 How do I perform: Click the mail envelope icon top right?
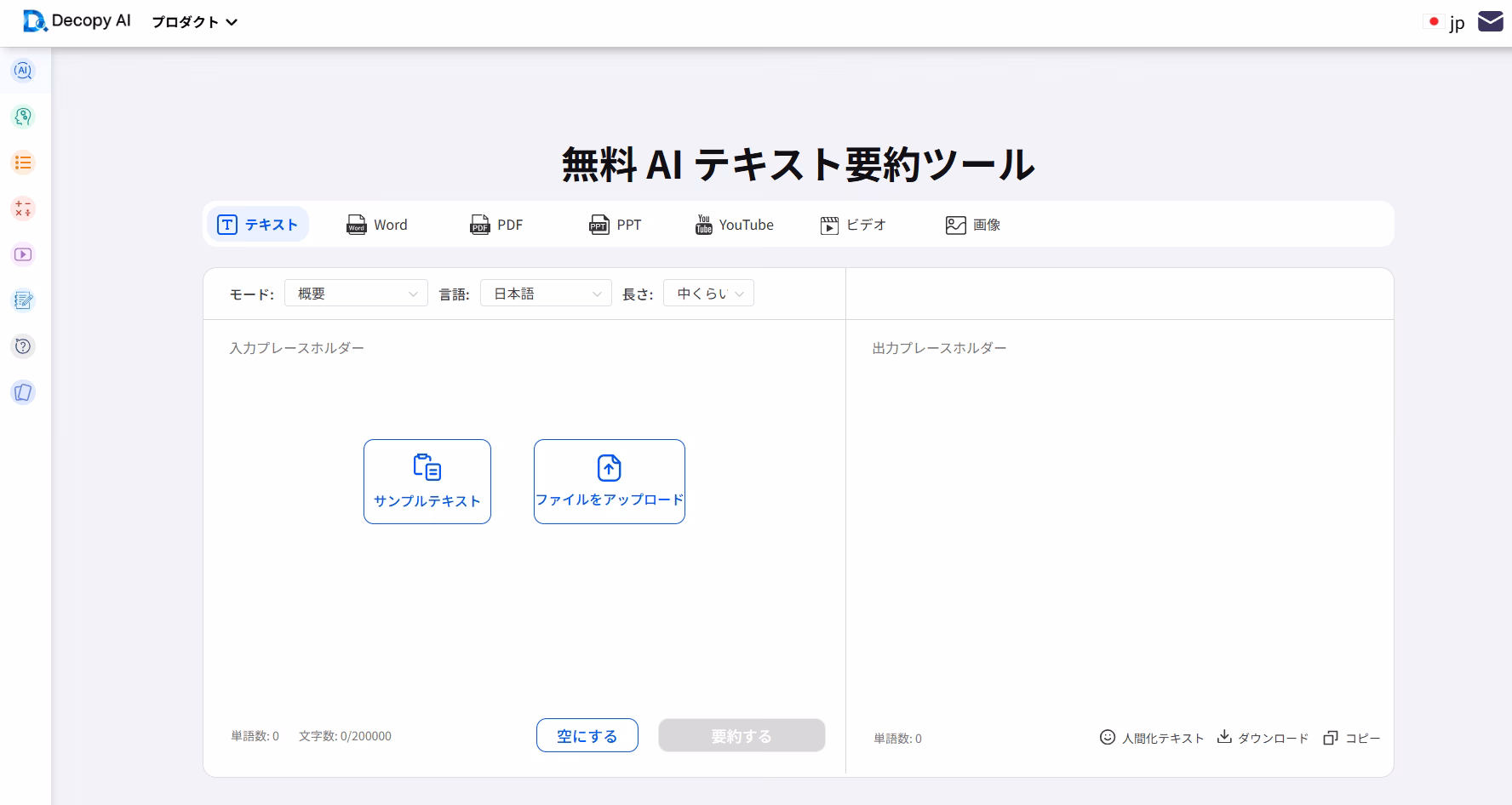pyautogui.click(x=1491, y=20)
